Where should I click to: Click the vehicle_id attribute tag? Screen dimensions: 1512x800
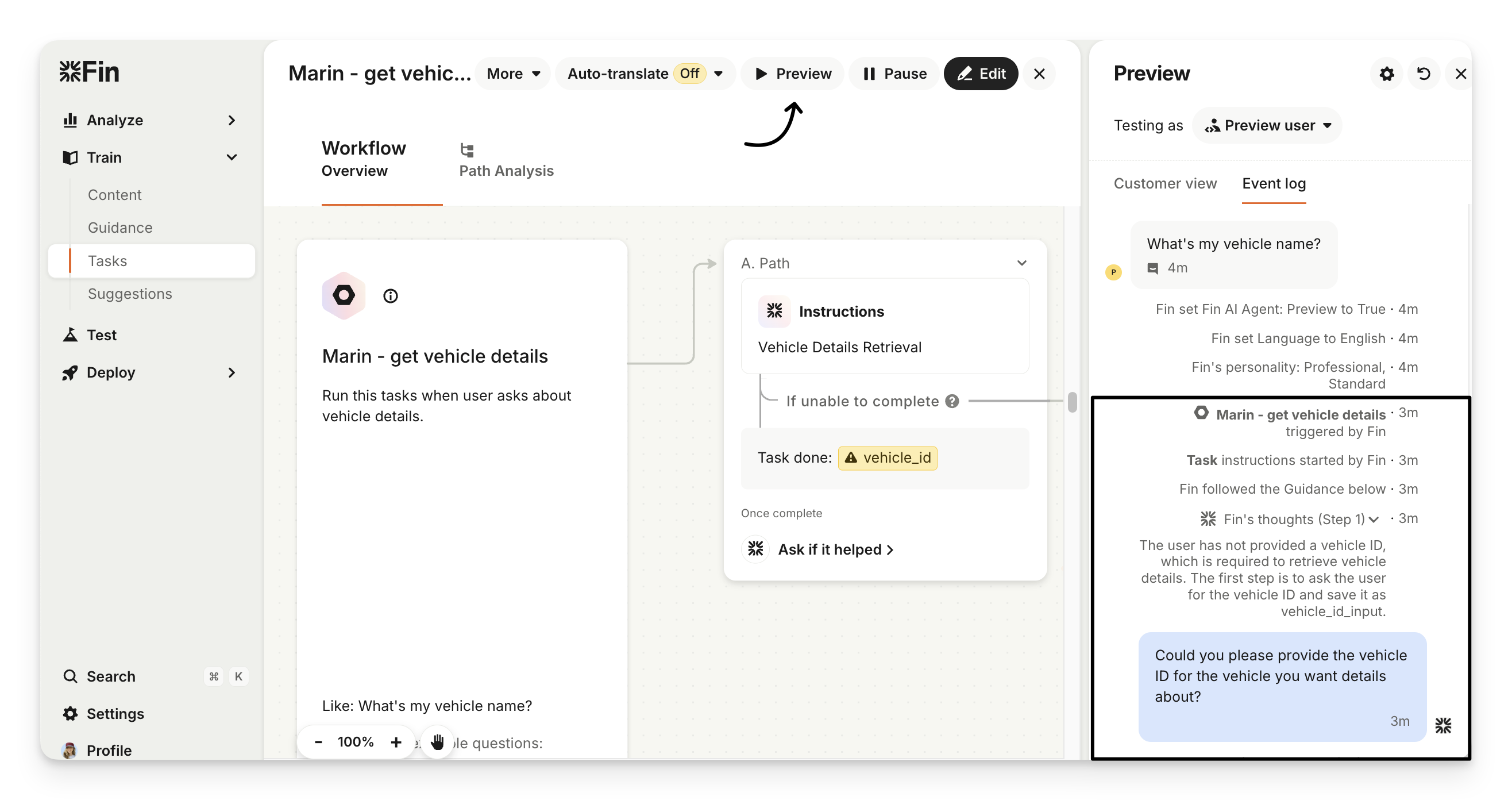[888, 458]
